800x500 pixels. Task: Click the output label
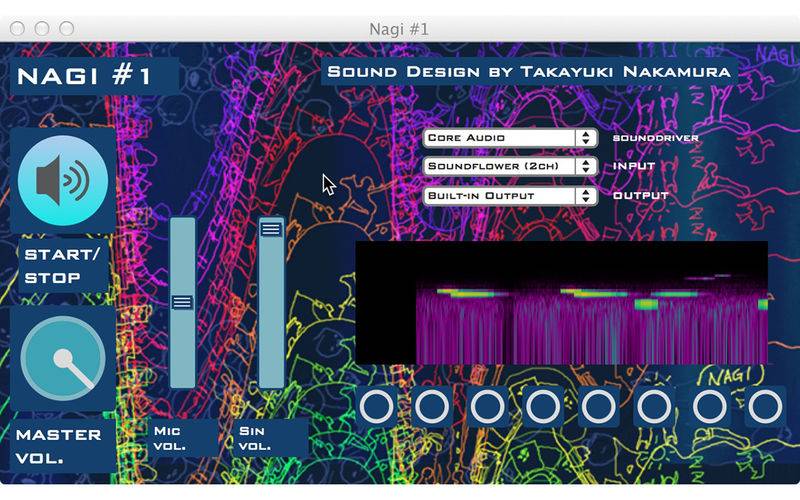click(641, 195)
